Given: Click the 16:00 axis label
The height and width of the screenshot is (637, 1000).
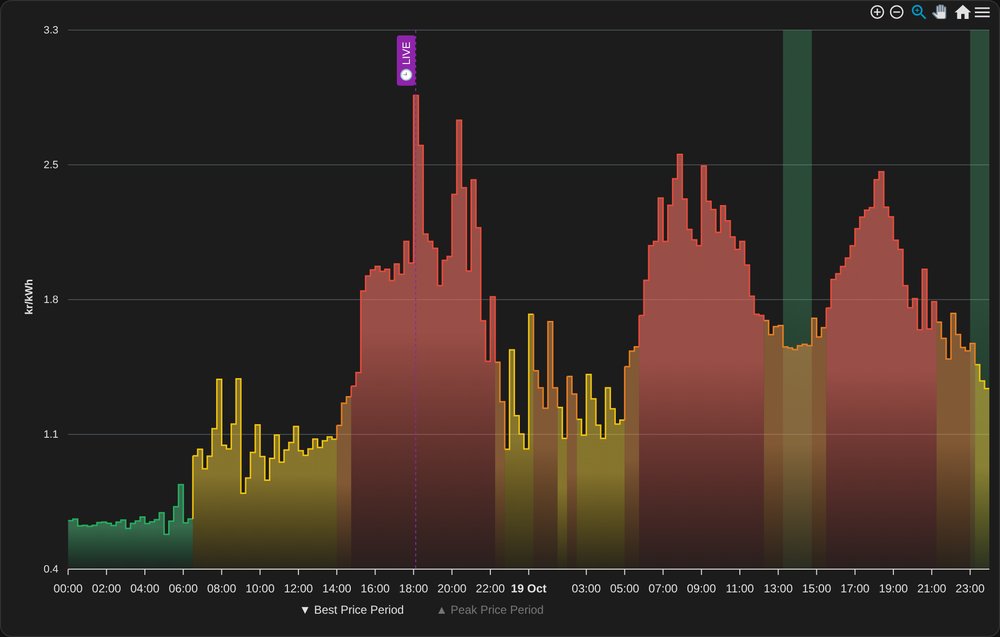Looking at the screenshot, I should 375,589.
